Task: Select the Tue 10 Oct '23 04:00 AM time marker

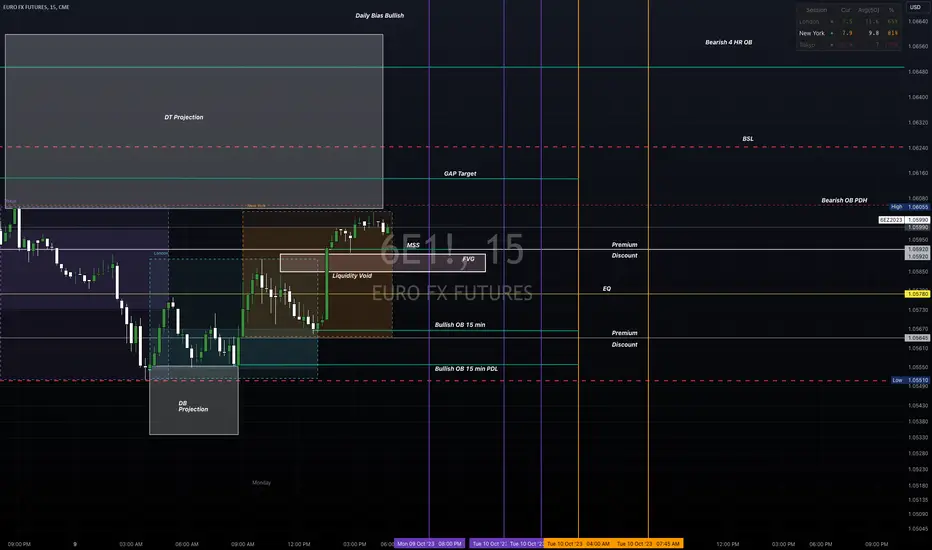Action: 578,543
